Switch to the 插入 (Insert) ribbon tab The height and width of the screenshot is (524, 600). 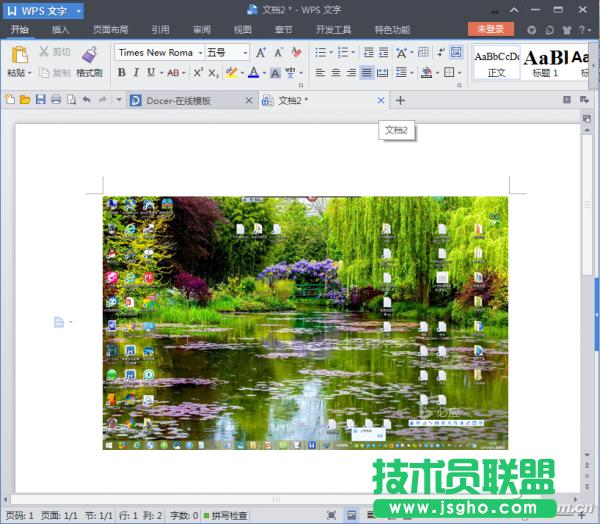(x=61, y=30)
